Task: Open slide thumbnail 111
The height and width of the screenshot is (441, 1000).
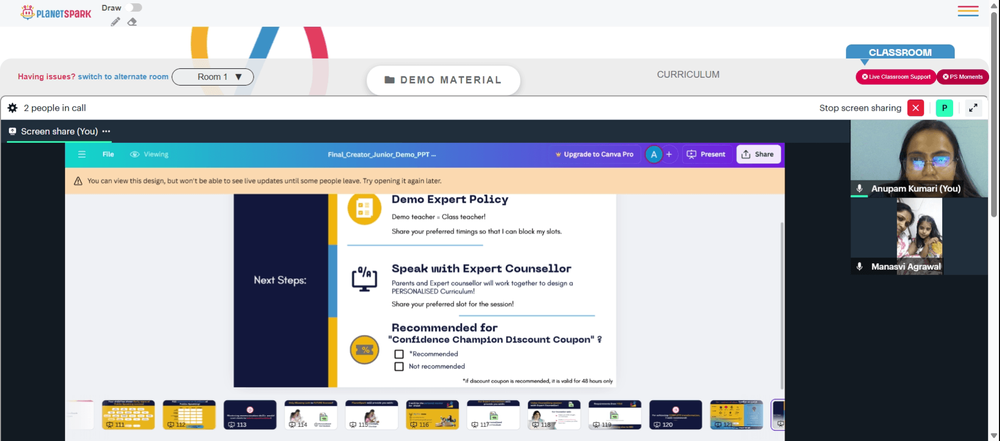Action: pyautogui.click(x=128, y=415)
